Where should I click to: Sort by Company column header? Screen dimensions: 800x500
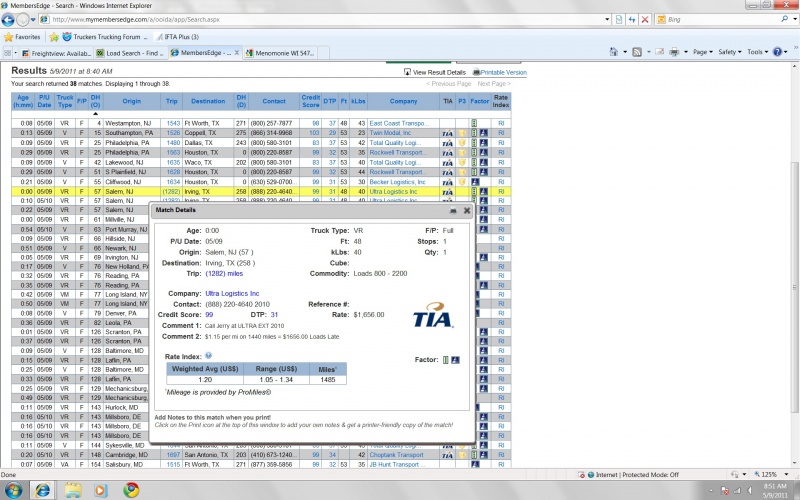(x=404, y=101)
